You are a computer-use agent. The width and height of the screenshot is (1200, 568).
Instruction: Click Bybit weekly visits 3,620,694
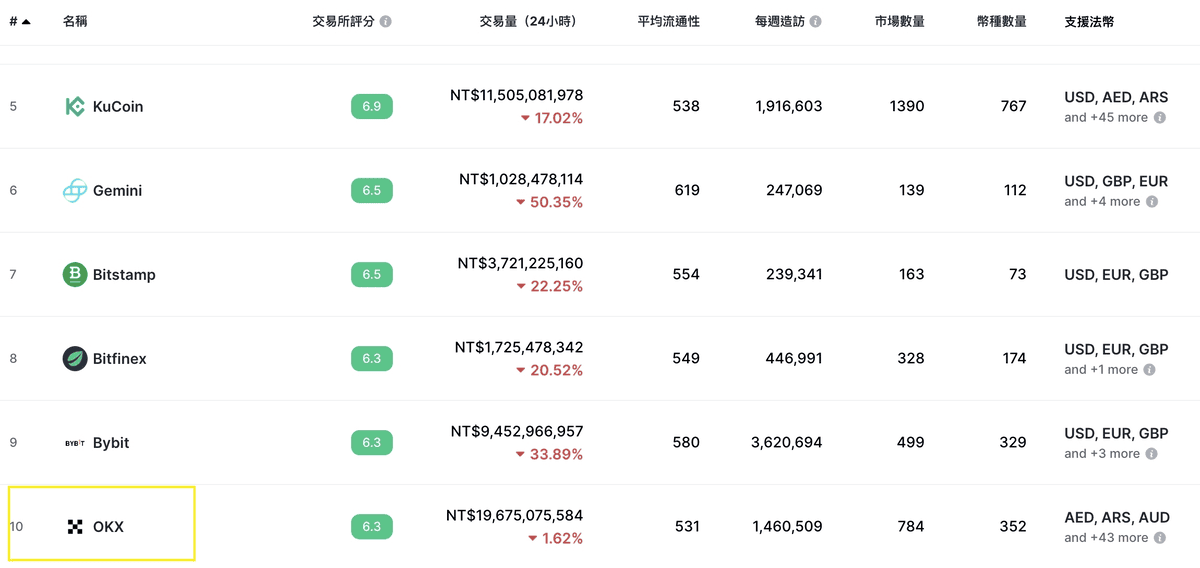click(786, 442)
